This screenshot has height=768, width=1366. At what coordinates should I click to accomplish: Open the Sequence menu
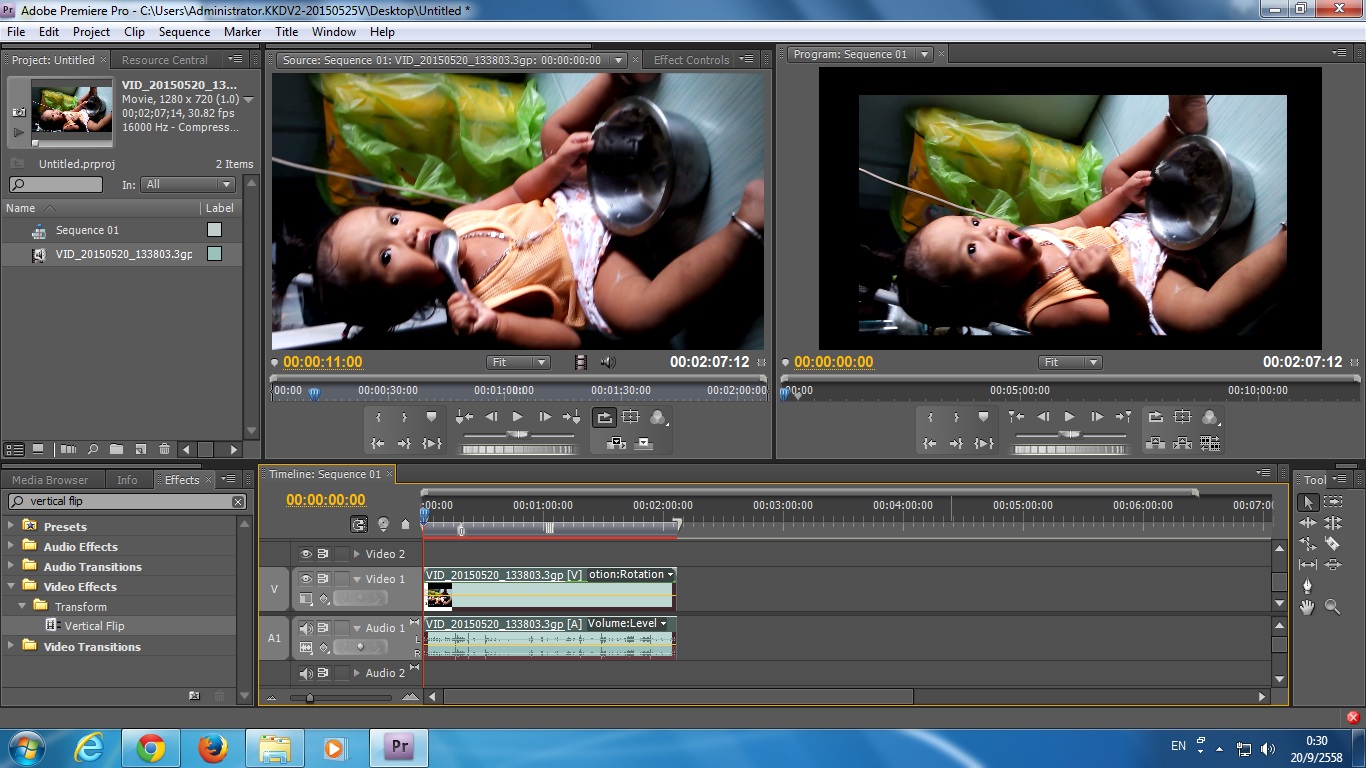tap(184, 32)
